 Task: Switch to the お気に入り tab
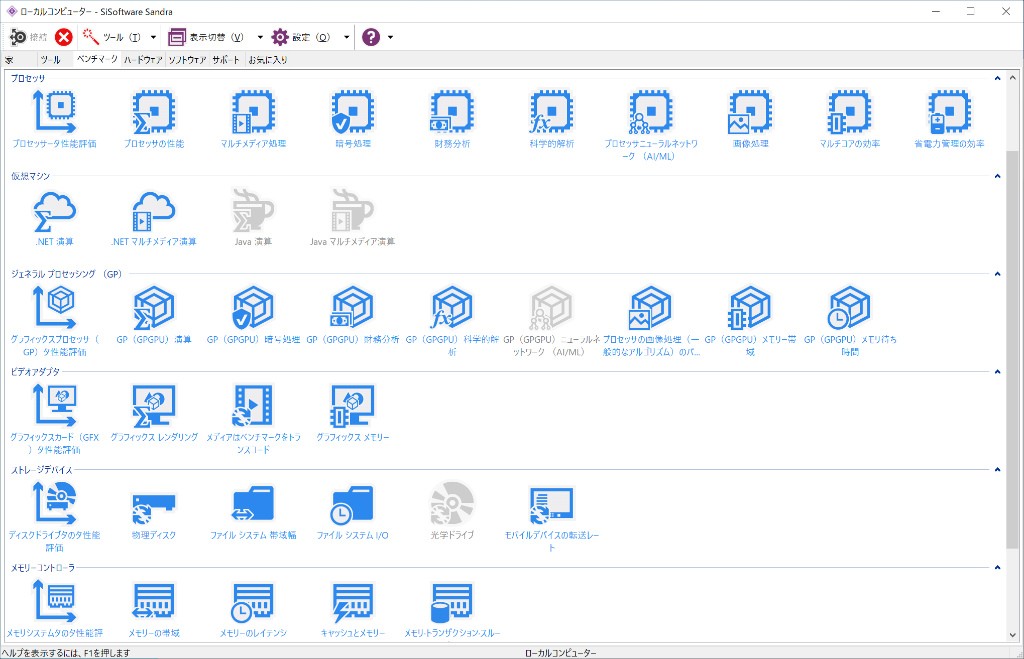[x=267, y=60]
